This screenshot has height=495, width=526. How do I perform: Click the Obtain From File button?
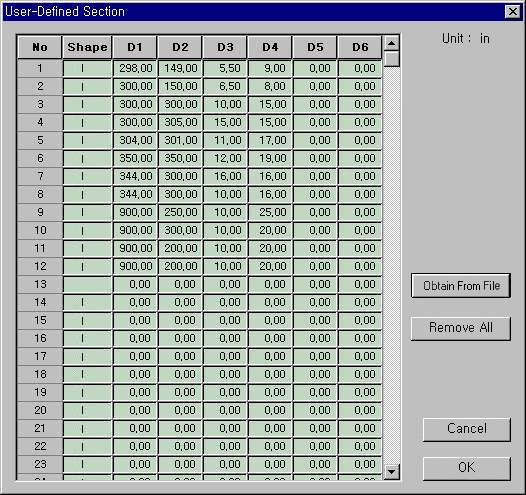click(x=461, y=285)
